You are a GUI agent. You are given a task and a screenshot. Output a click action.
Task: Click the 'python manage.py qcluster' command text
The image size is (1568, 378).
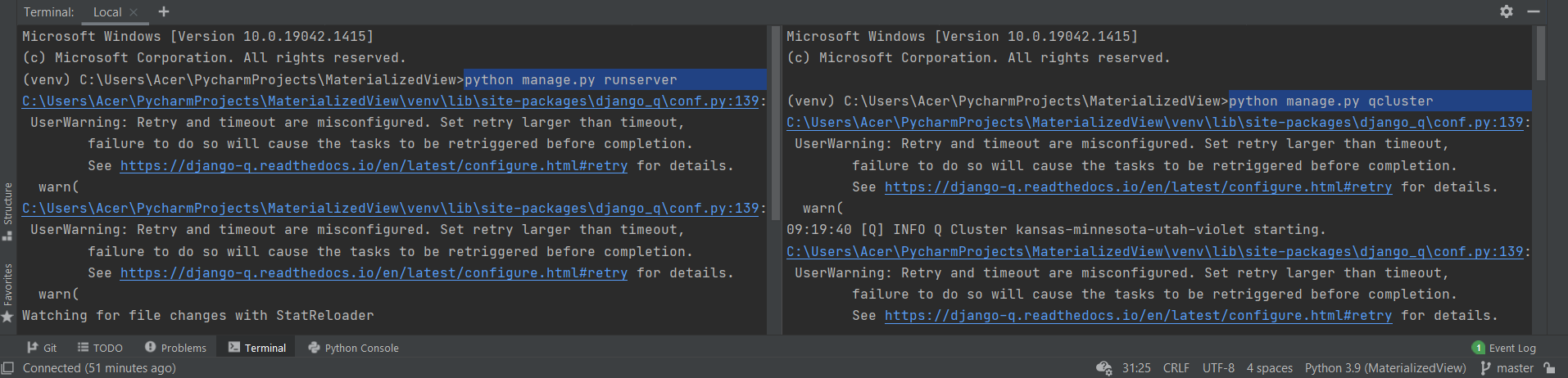[x=1331, y=101]
